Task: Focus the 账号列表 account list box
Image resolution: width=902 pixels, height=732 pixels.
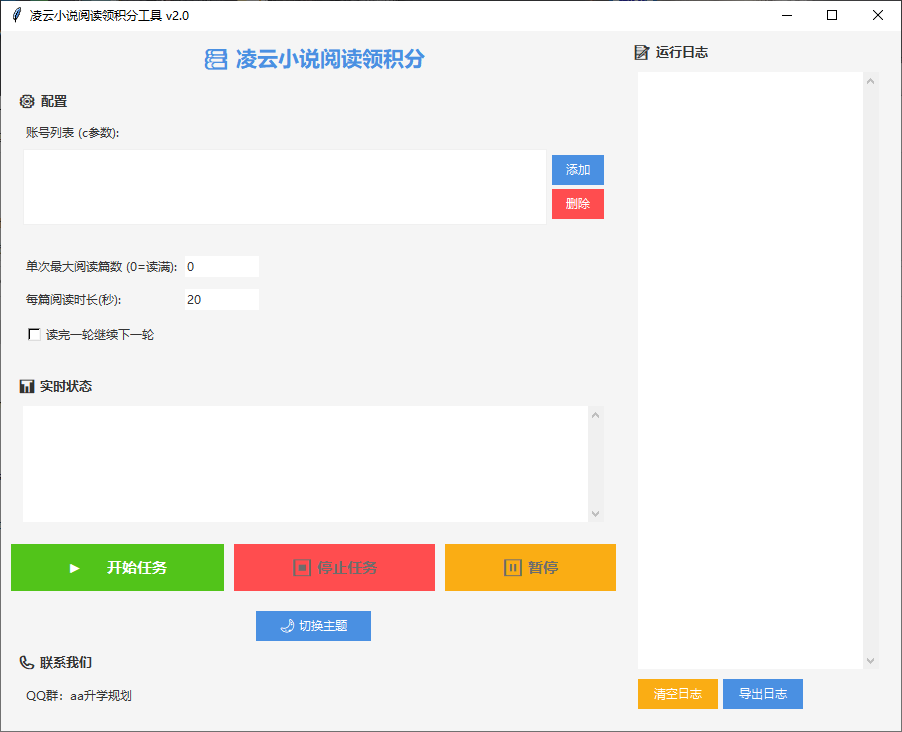Action: [285, 187]
